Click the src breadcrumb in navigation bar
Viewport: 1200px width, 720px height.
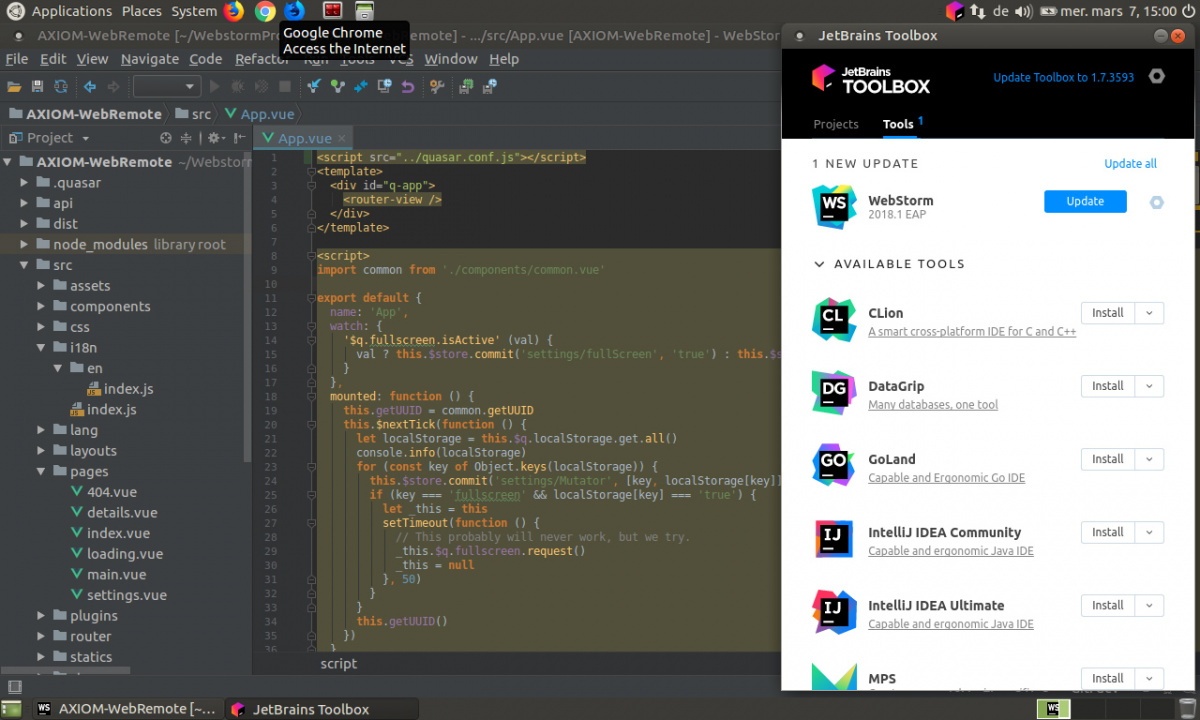point(193,114)
